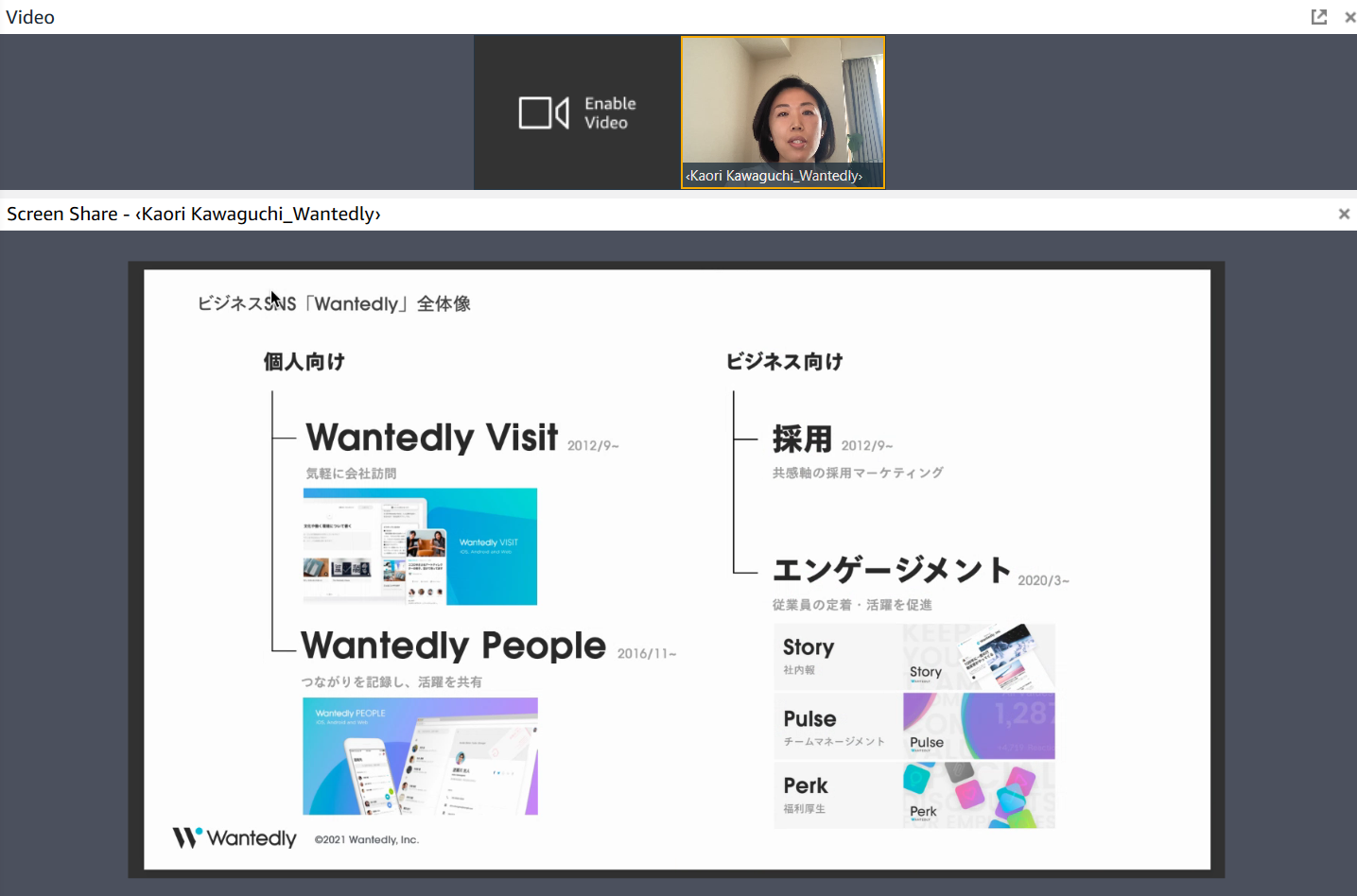Close the Video panel

coord(1349,17)
